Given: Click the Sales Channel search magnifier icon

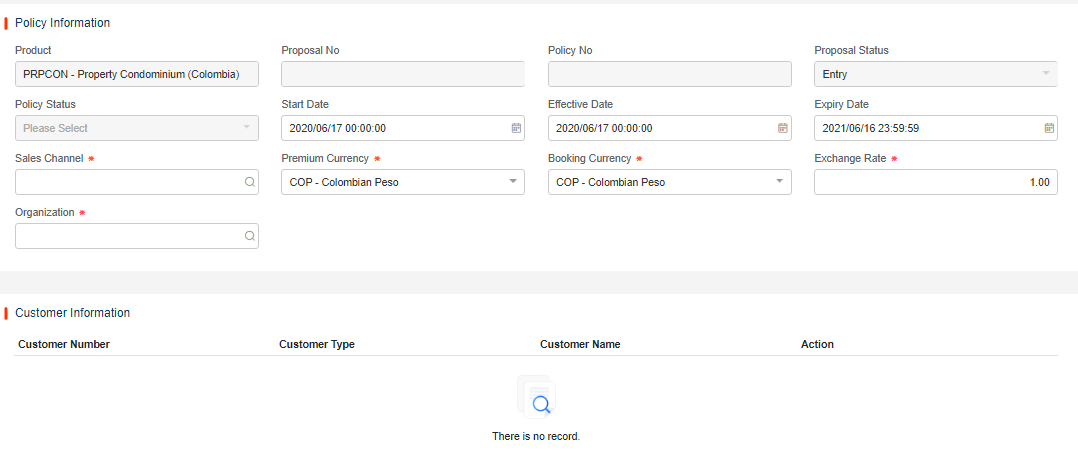Looking at the screenshot, I should click(249, 182).
